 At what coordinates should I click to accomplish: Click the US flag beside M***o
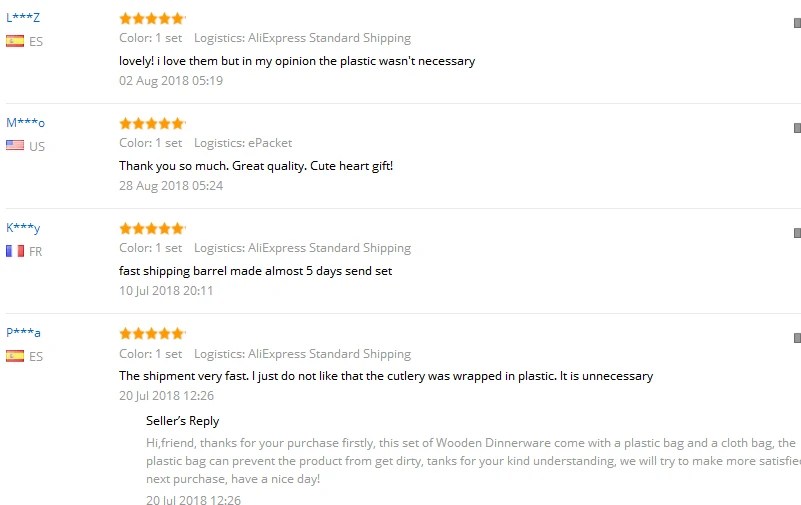[x=15, y=146]
